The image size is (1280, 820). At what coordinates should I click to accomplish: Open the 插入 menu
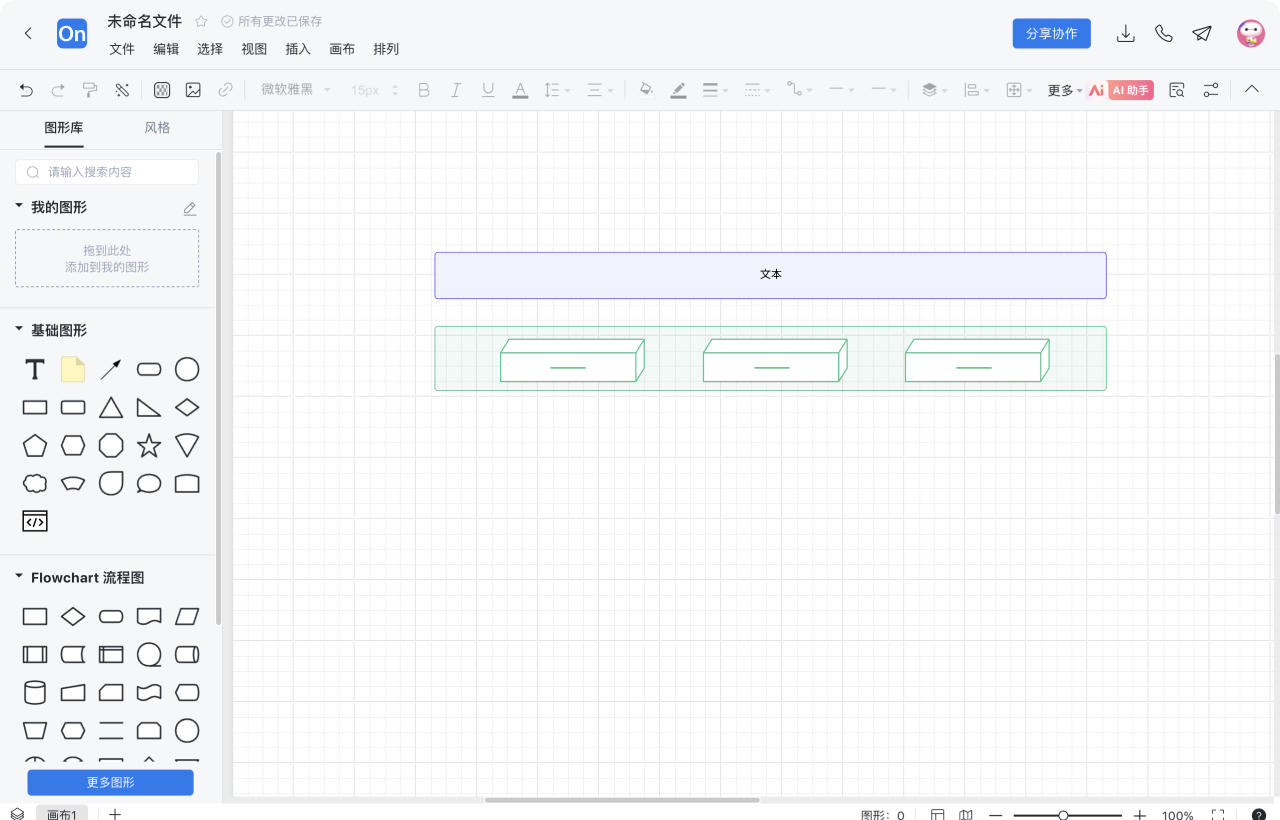coord(298,49)
